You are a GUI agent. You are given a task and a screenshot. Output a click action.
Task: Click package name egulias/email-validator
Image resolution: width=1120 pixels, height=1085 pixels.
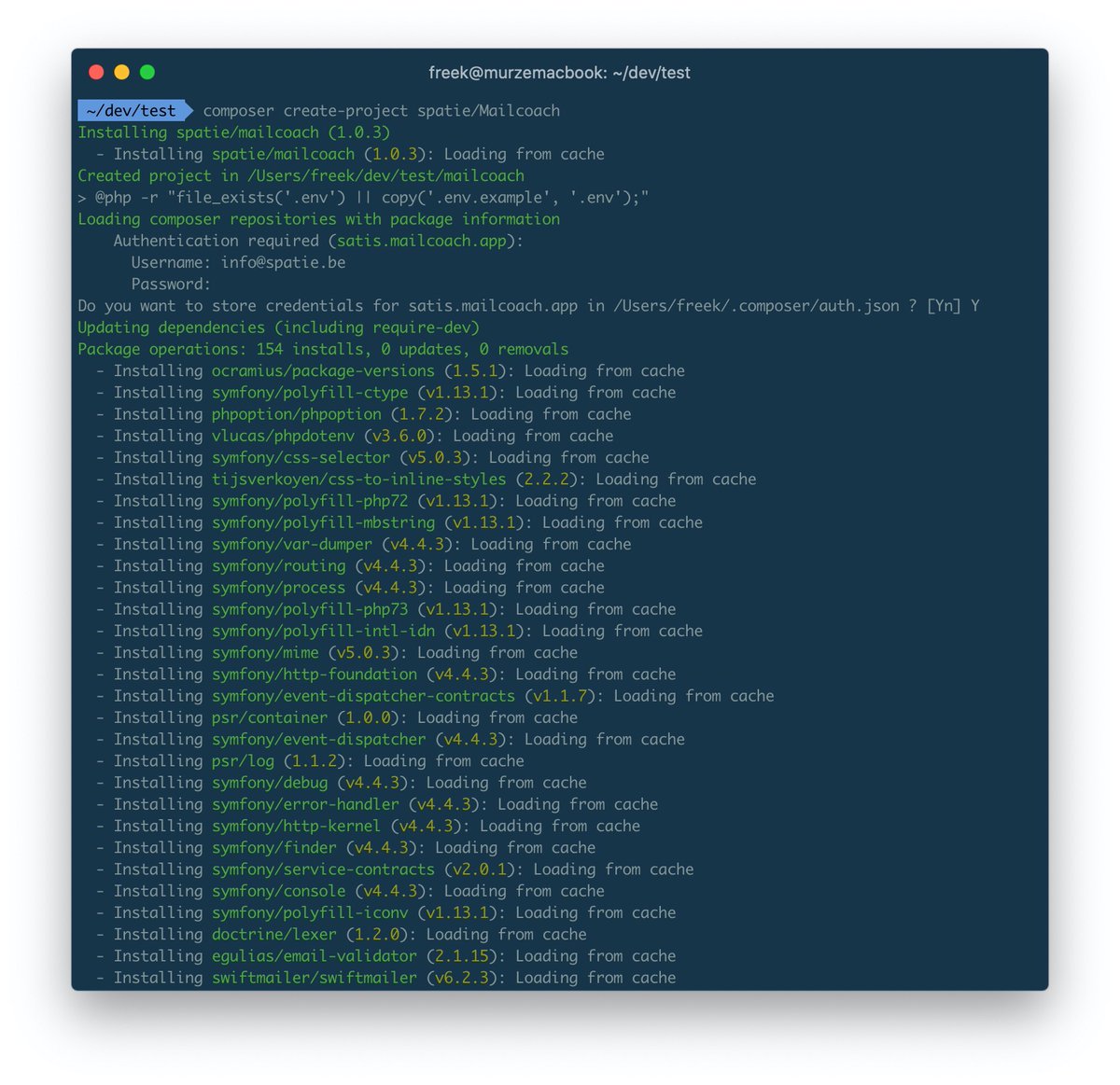315,955
